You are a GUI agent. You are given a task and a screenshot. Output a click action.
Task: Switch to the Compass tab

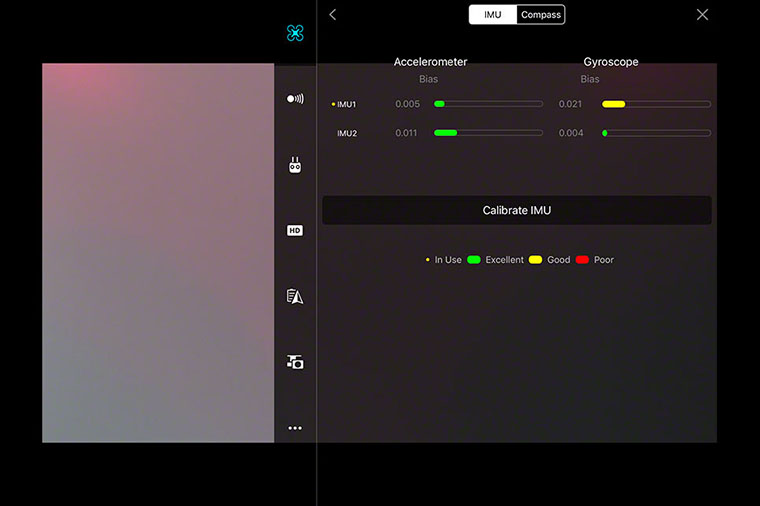click(x=541, y=15)
